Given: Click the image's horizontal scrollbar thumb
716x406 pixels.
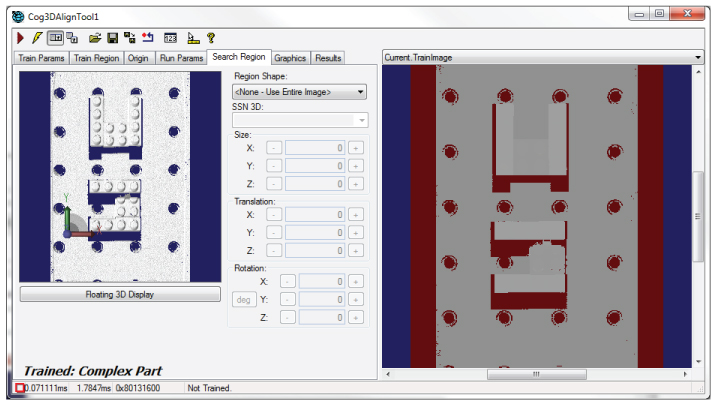Looking at the screenshot, I should (536, 375).
